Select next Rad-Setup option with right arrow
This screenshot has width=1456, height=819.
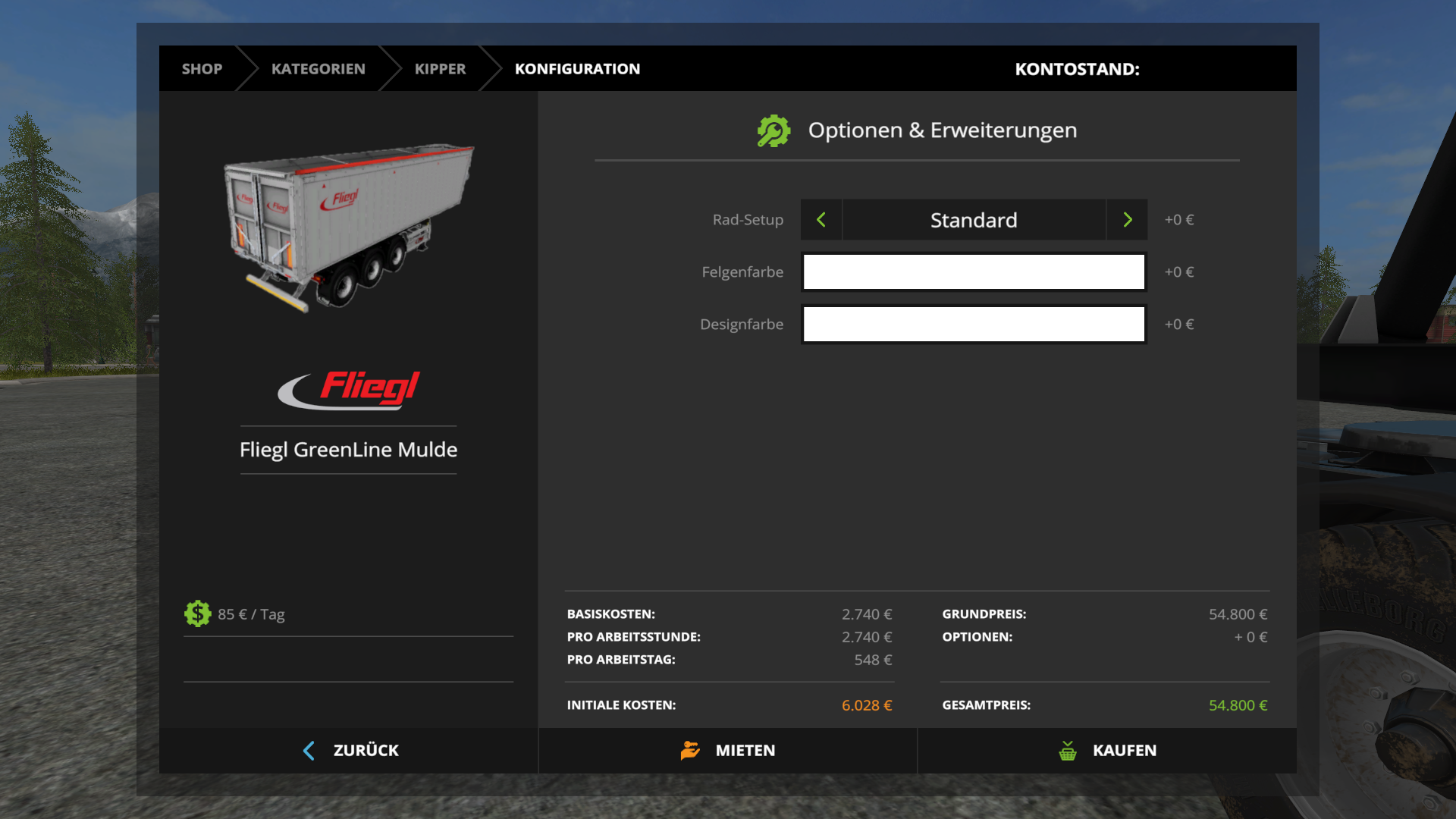pos(1127,220)
